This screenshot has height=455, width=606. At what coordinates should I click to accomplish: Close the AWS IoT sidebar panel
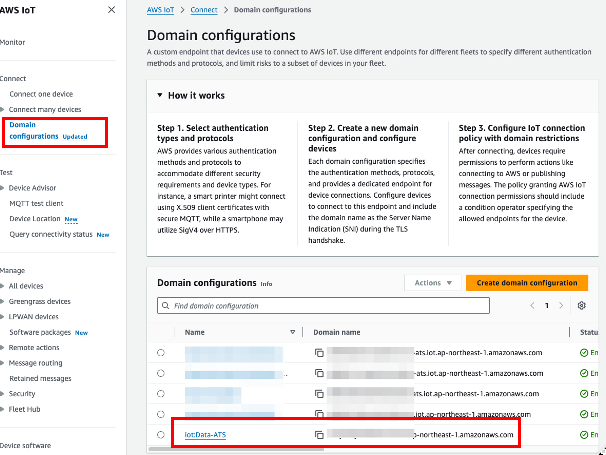click(x=111, y=10)
